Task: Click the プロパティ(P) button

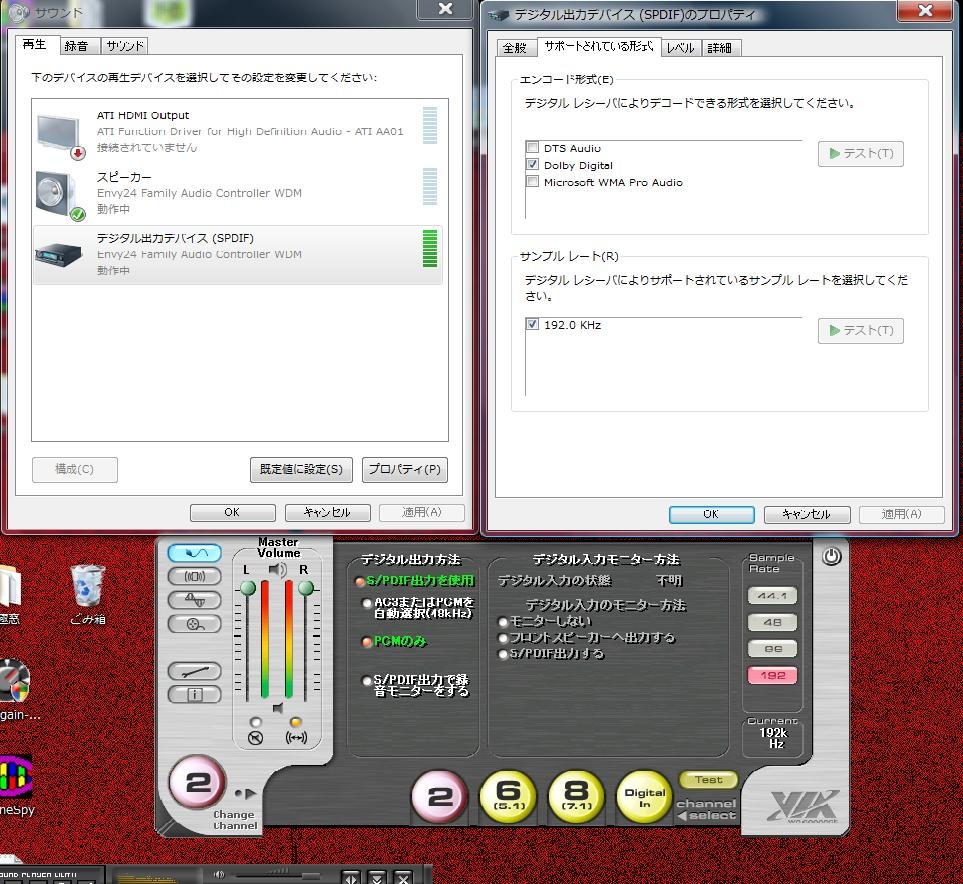Action: pos(405,469)
